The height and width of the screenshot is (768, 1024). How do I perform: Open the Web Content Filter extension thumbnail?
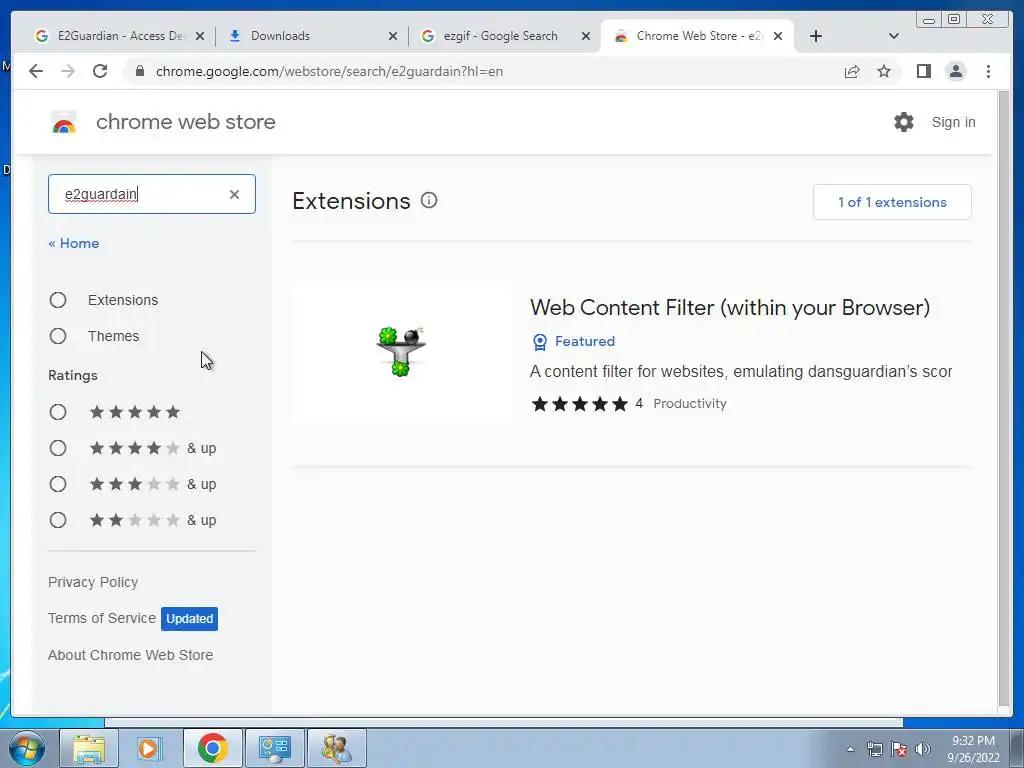point(401,353)
